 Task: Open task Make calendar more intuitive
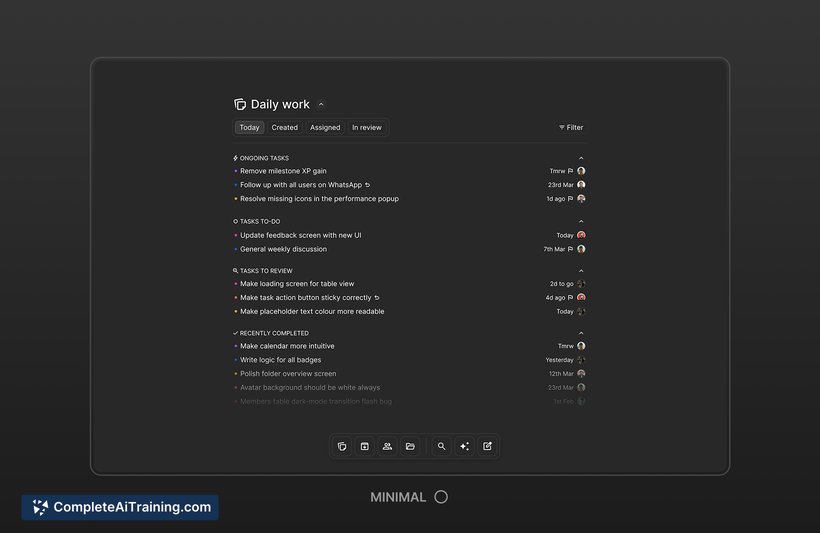click(x=287, y=346)
